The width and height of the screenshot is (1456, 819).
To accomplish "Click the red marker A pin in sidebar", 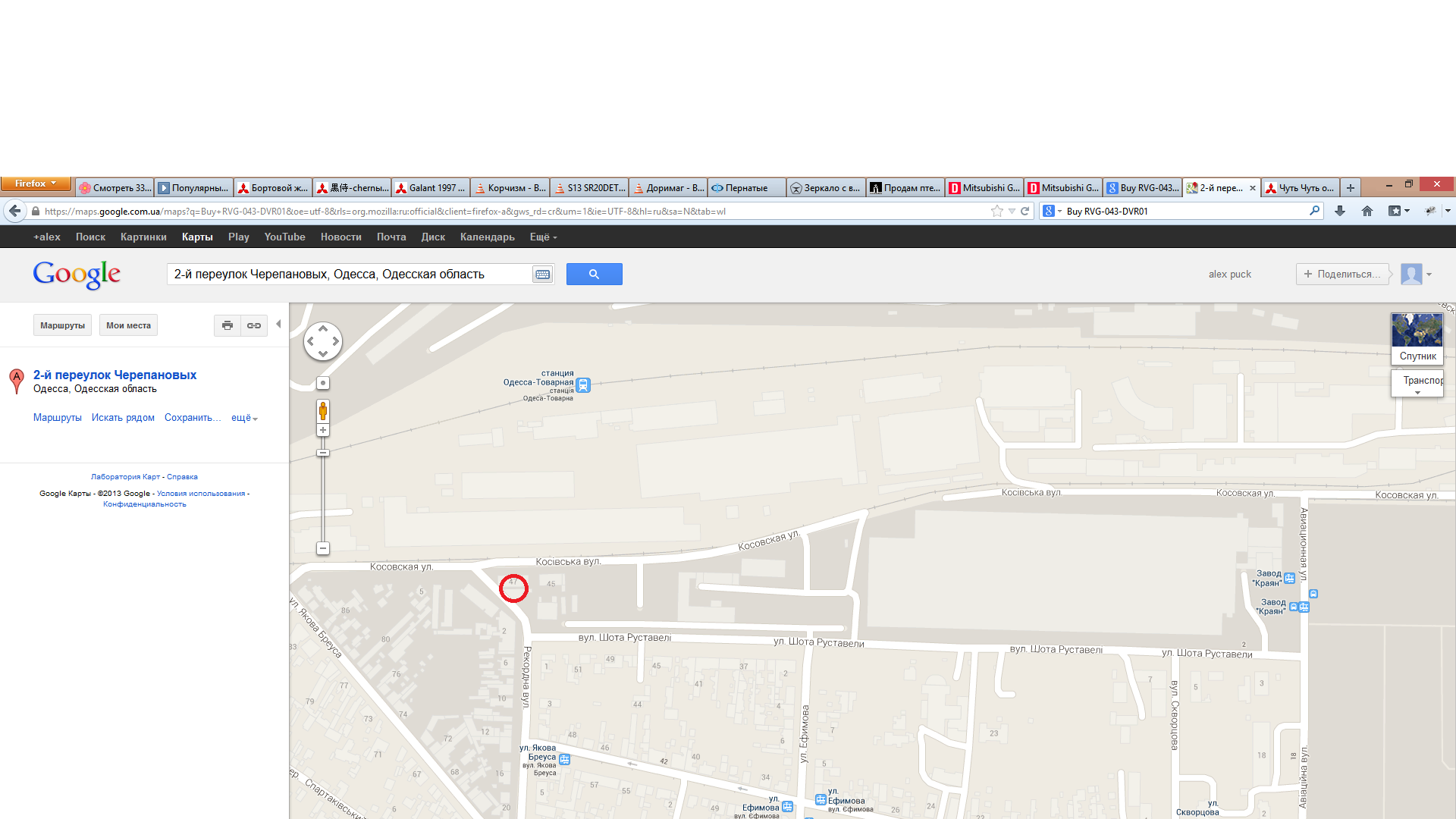I will click(16, 381).
